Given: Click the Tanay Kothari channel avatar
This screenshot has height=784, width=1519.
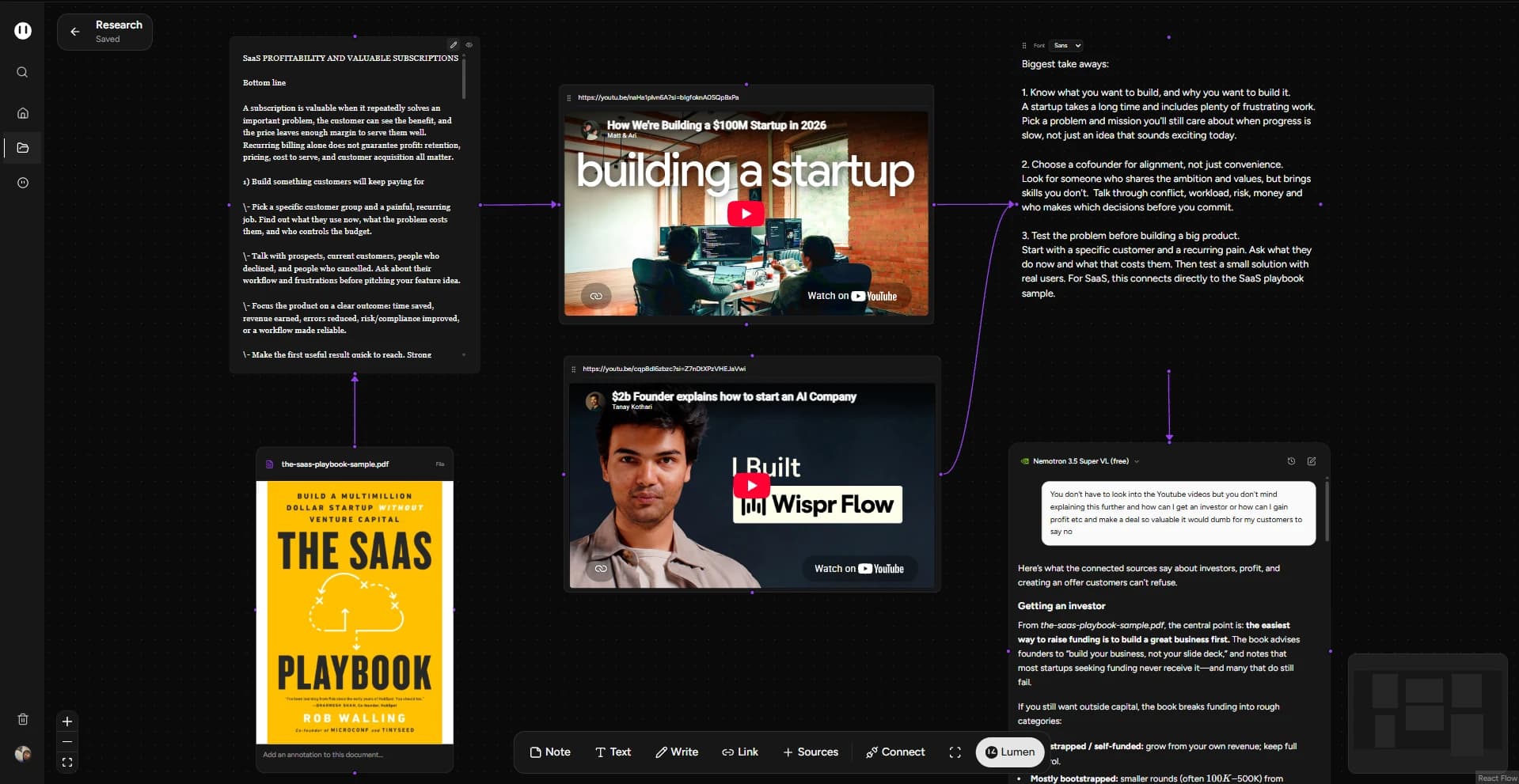Looking at the screenshot, I should coord(594,401).
